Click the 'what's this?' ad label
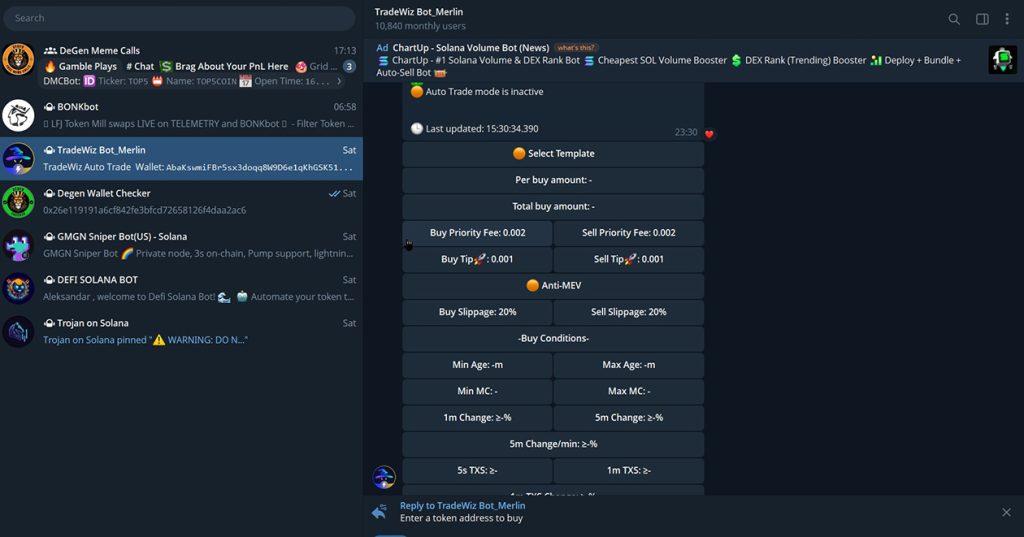 pos(575,48)
